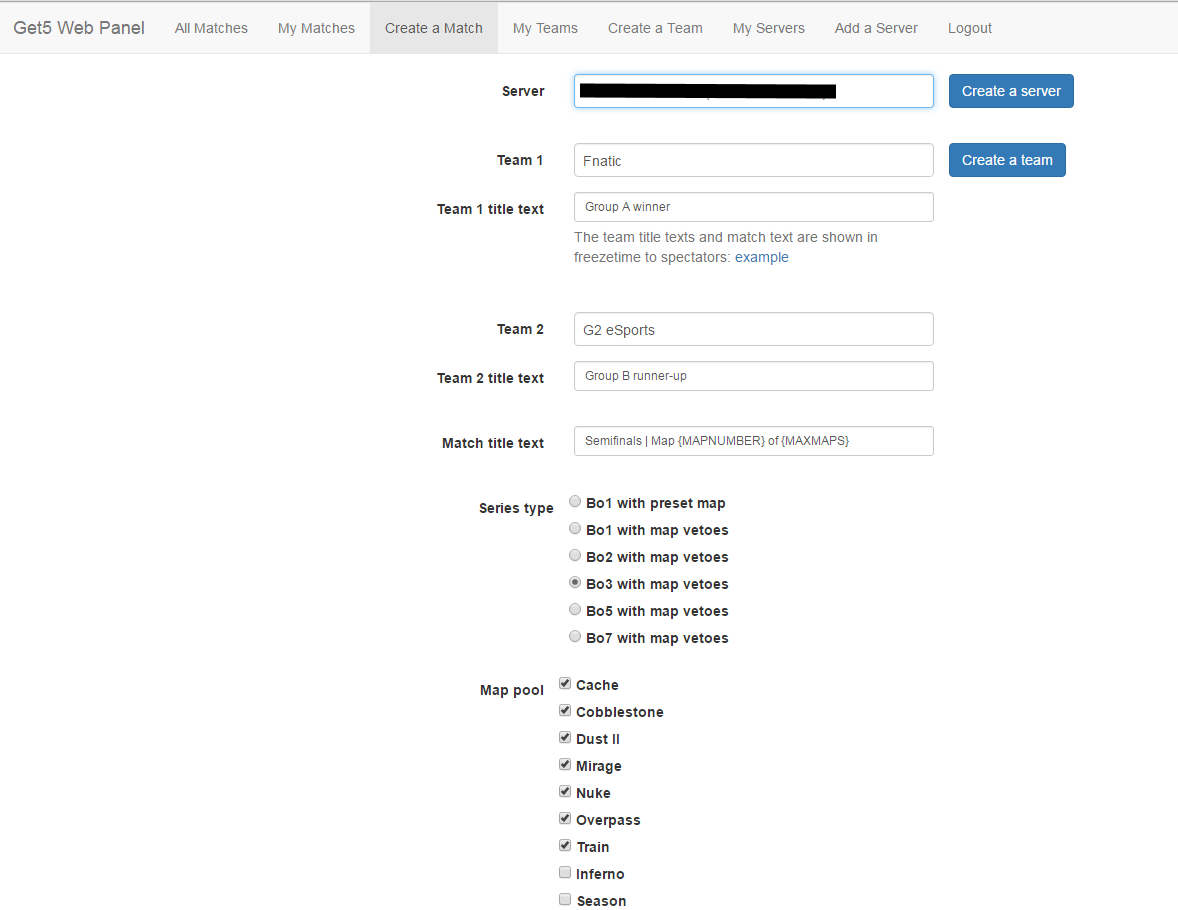This screenshot has height=910, width=1178.
Task: Open the Server selection dropdown
Action: (753, 91)
